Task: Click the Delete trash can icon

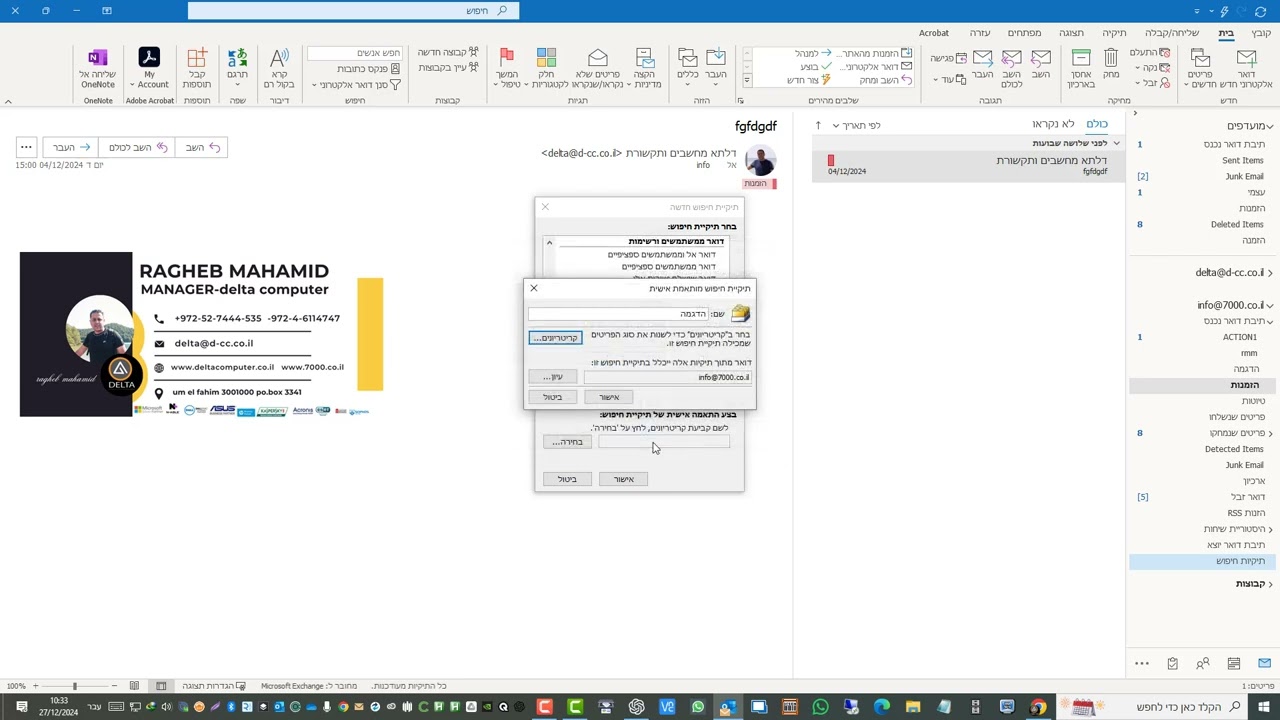Action: click(x=1111, y=58)
